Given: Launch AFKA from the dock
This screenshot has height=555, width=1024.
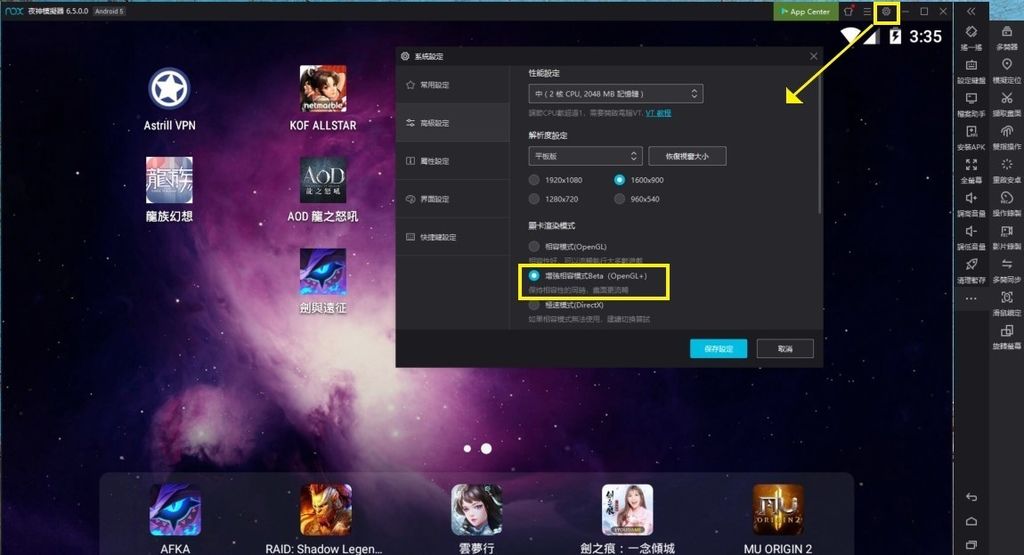Looking at the screenshot, I should (x=175, y=509).
